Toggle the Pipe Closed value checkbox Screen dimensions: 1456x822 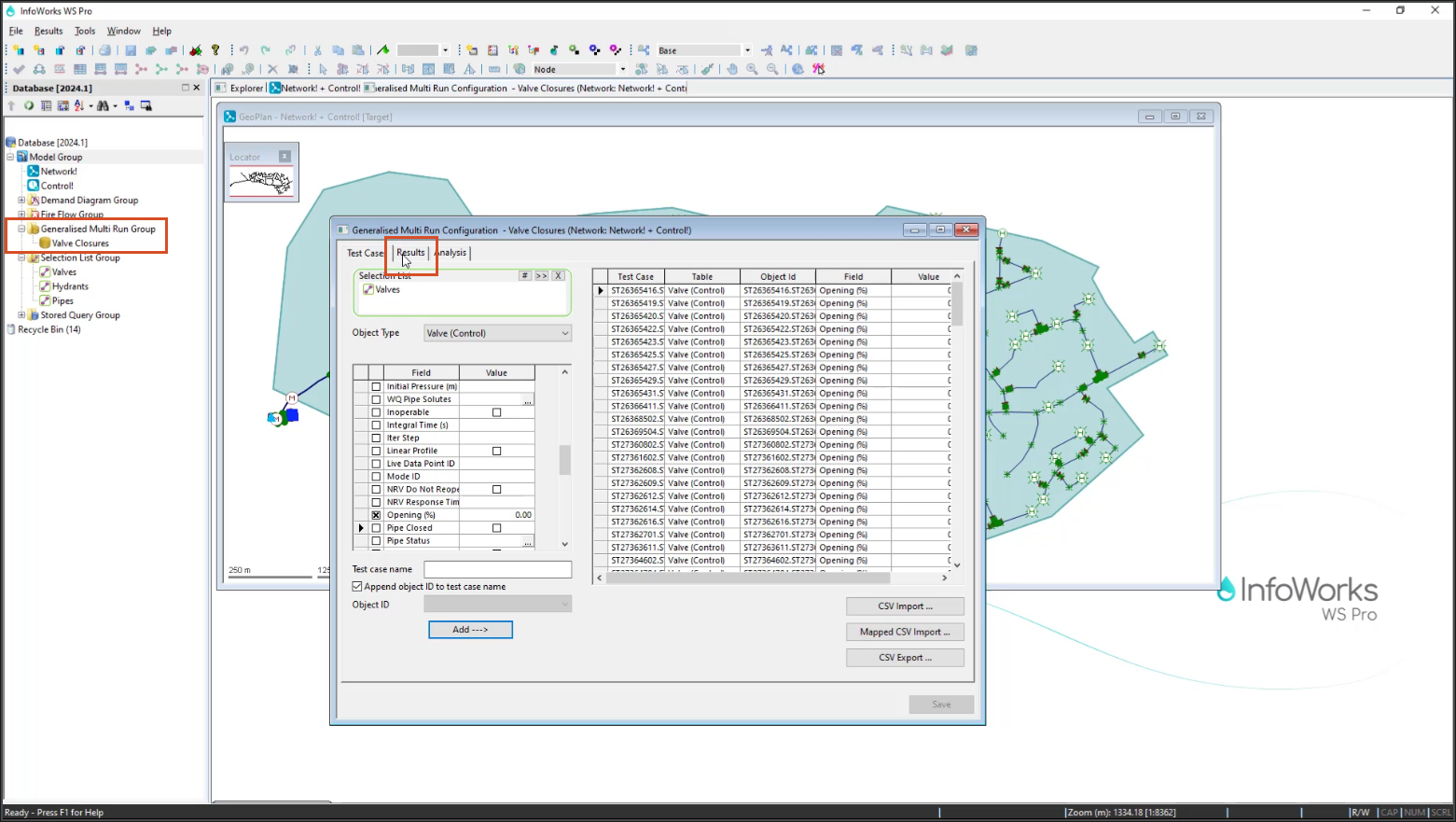[x=496, y=528]
